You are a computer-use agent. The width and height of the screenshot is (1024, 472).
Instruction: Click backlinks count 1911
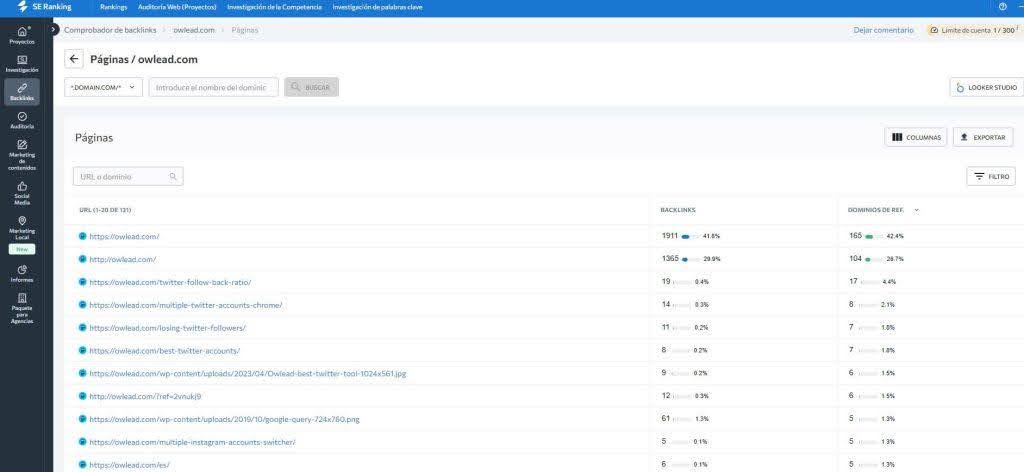(669, 236)
